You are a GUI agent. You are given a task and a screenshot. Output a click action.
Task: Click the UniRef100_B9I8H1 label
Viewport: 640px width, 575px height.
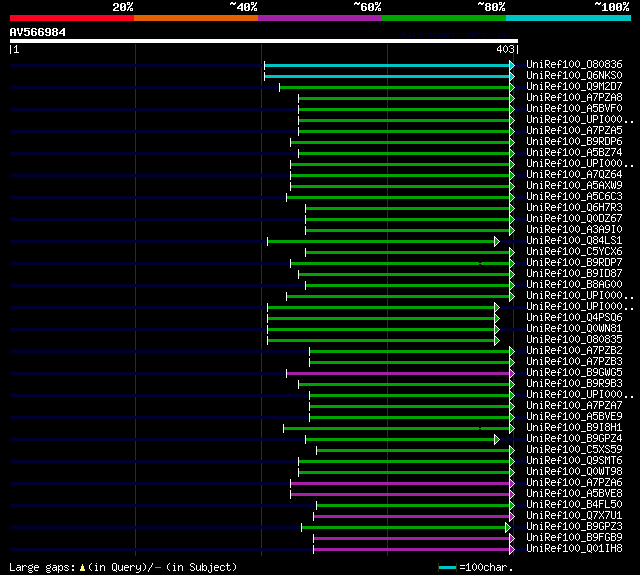click(x=574, y=428)
